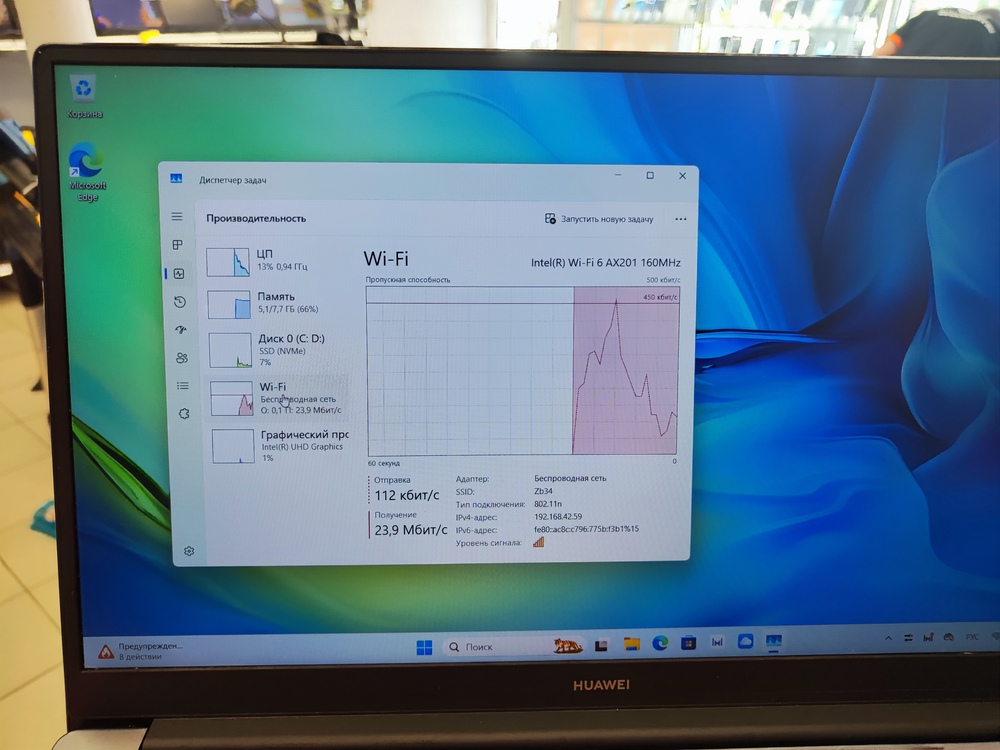Open the three-dot overflow menu

[682, 219]
